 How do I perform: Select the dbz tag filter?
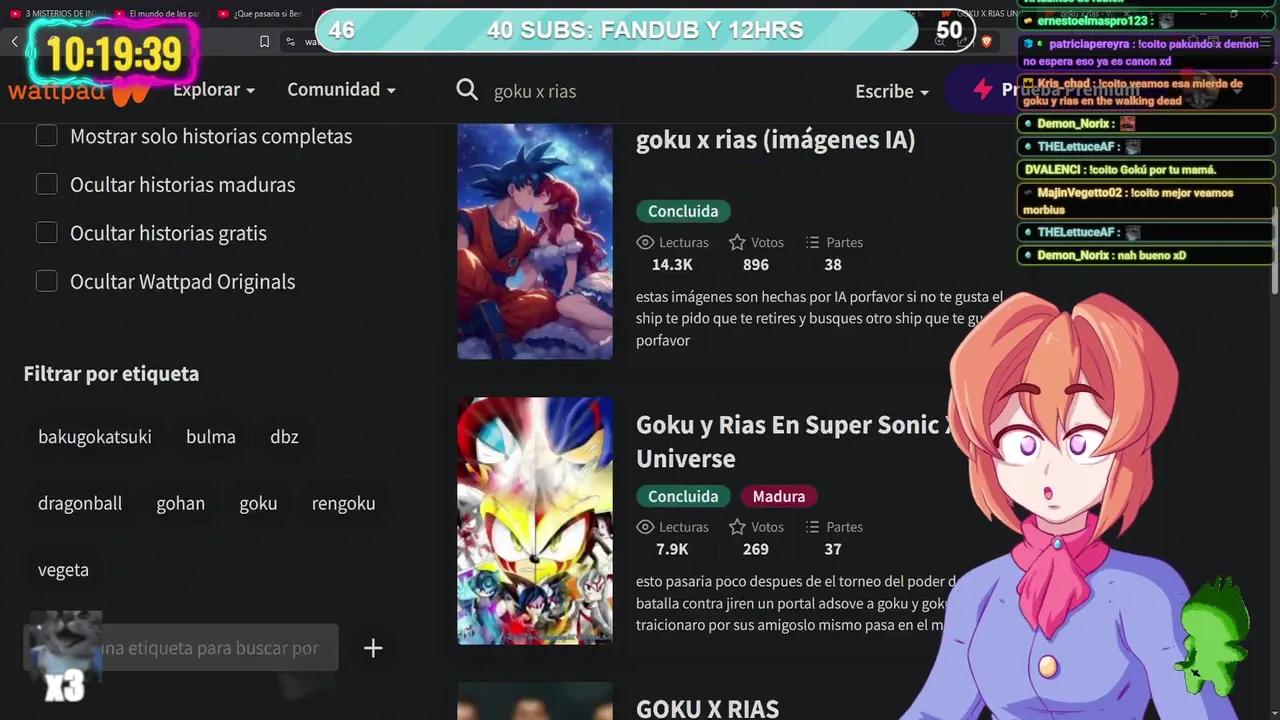coord(284,437)
